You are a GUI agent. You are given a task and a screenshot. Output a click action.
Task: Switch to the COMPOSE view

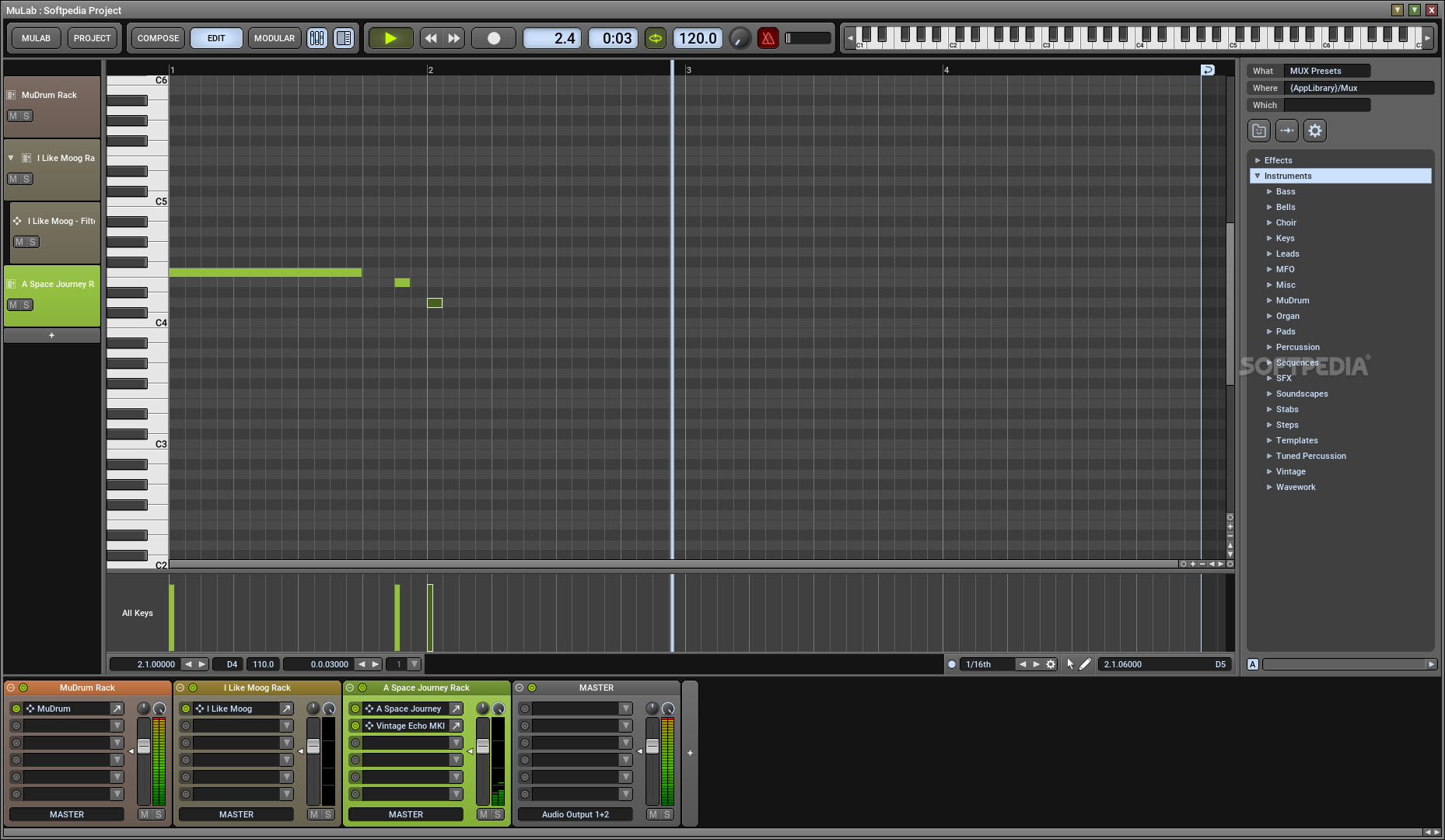pyautogui.click(x=158, y=38)
